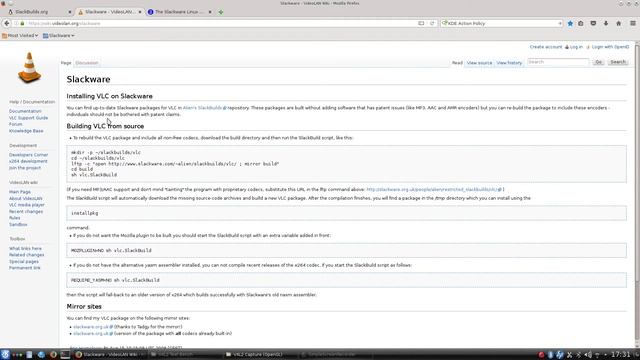Open the View source tab
This screenshot has width=640, height=360.
coord(479,63)
